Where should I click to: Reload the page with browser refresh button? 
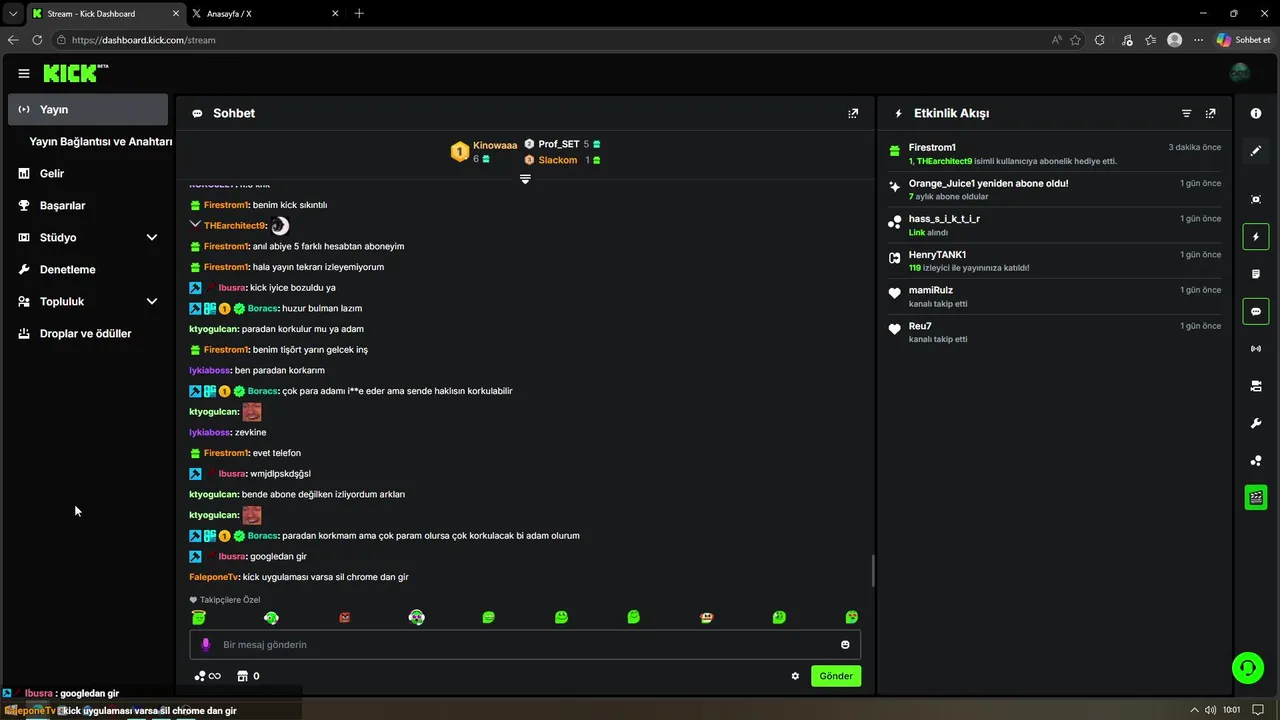[x=37, y=40]
